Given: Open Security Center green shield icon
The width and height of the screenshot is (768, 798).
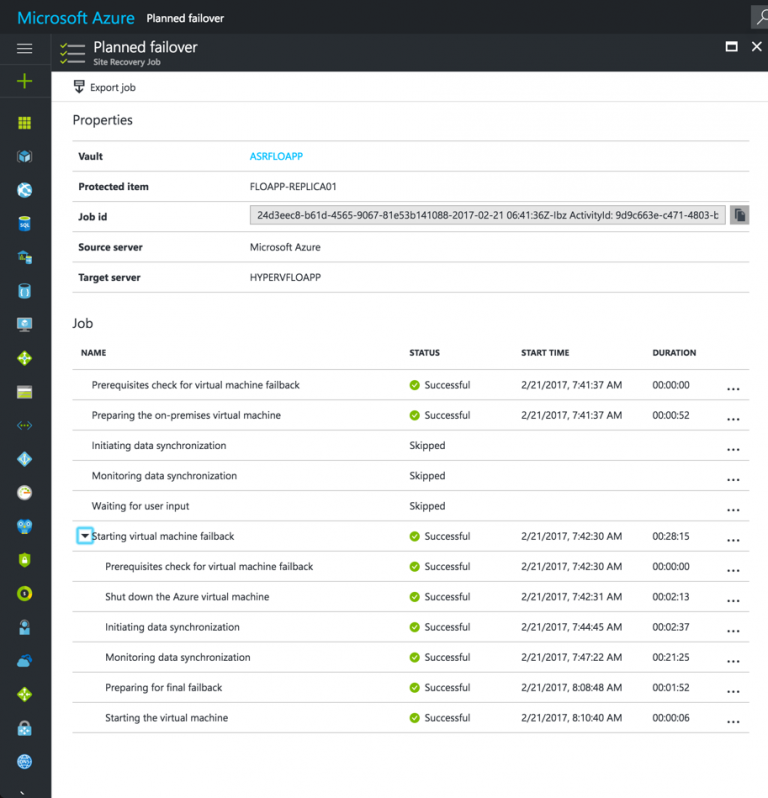Looking at the screenshot, I should point(24,560).
